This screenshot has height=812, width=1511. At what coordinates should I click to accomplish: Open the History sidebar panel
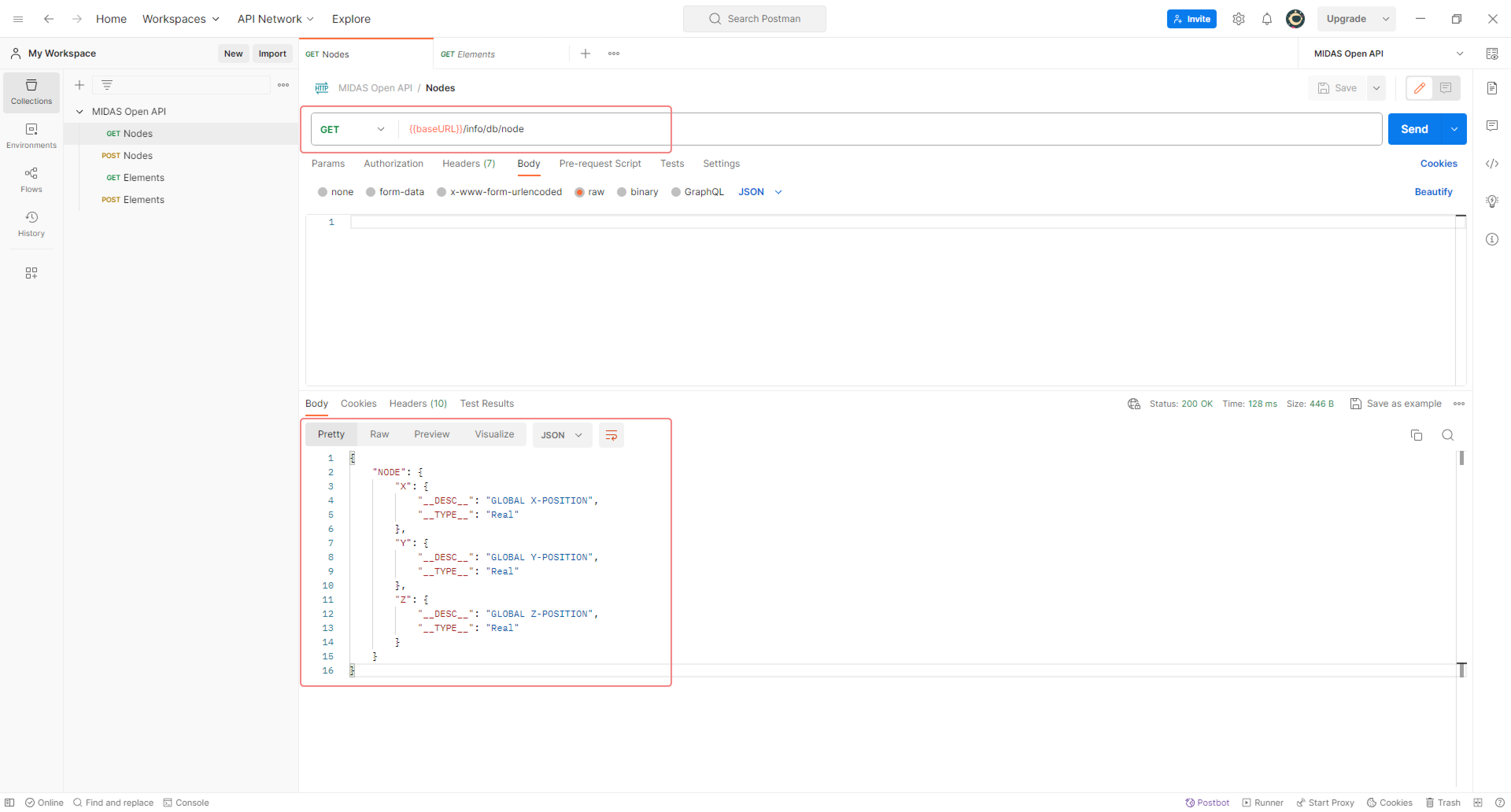coord(31,223)
